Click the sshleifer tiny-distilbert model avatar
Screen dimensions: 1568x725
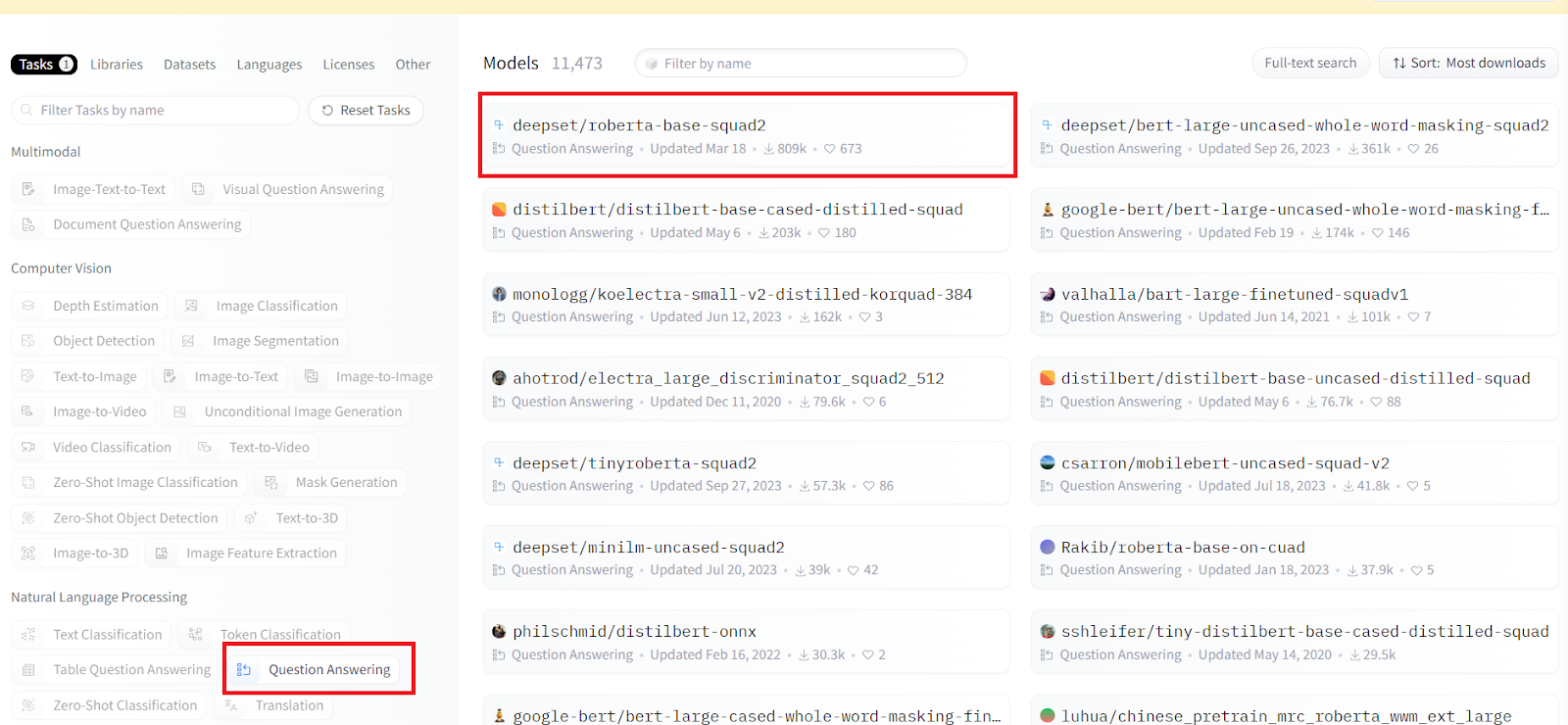click(x=1048, y=632)
